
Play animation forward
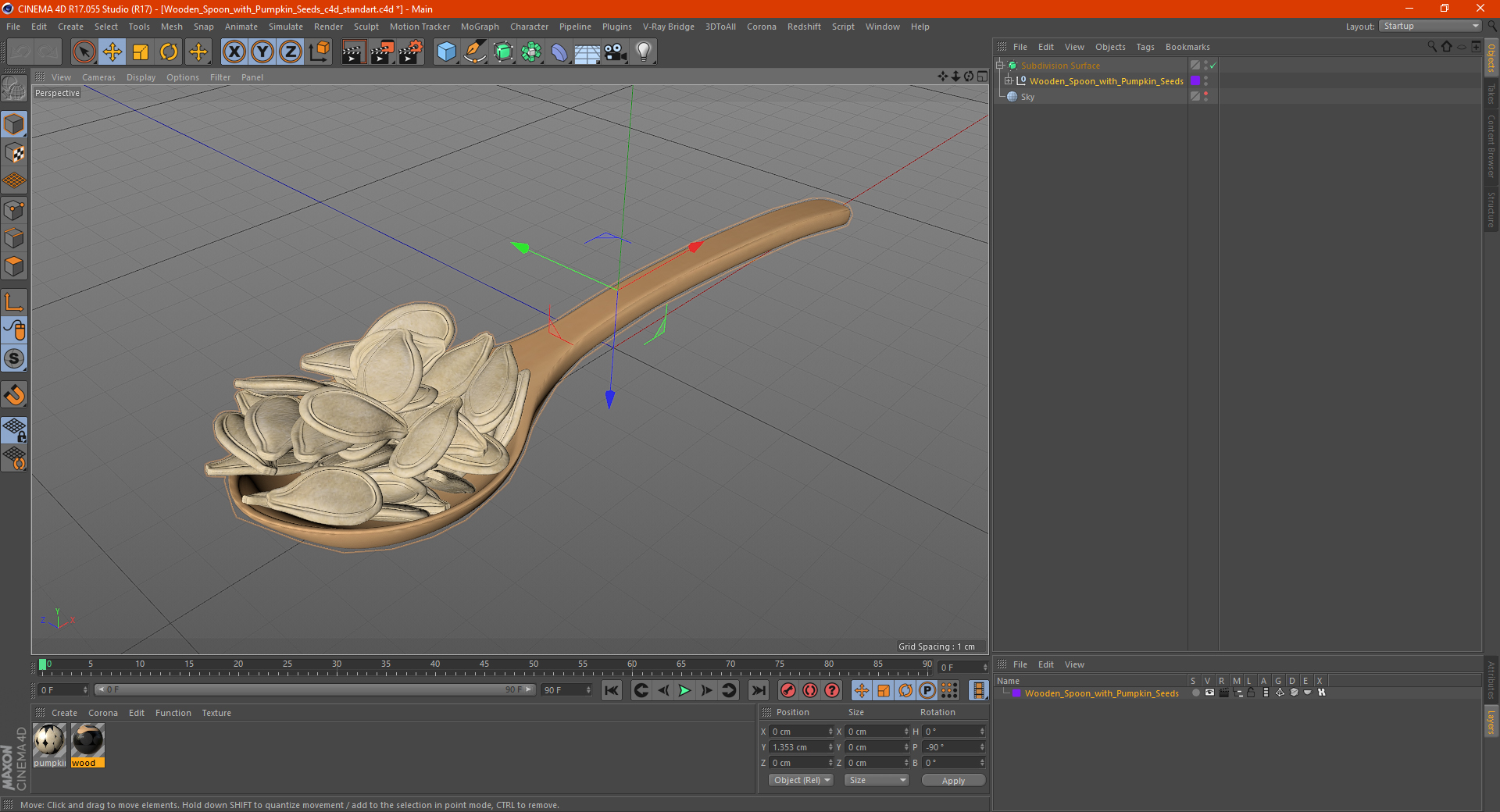[x=684, y=690]
